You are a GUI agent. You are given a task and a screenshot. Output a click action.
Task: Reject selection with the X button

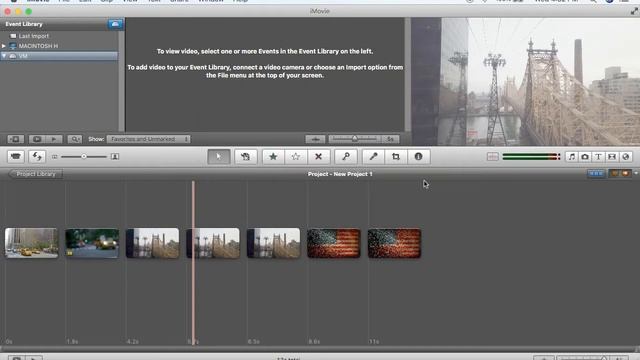318,157
